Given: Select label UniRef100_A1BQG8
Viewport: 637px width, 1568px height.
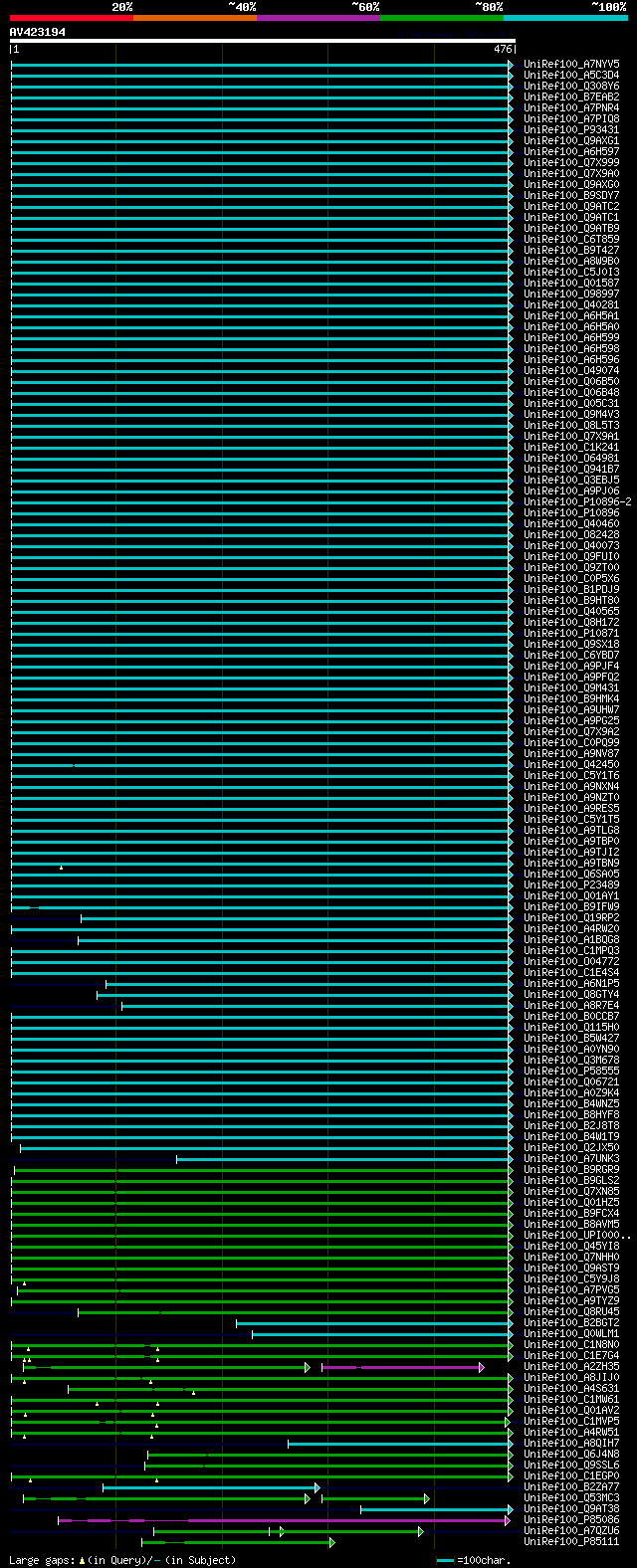Looking at the screenshot, I should (x=571, y=939).
